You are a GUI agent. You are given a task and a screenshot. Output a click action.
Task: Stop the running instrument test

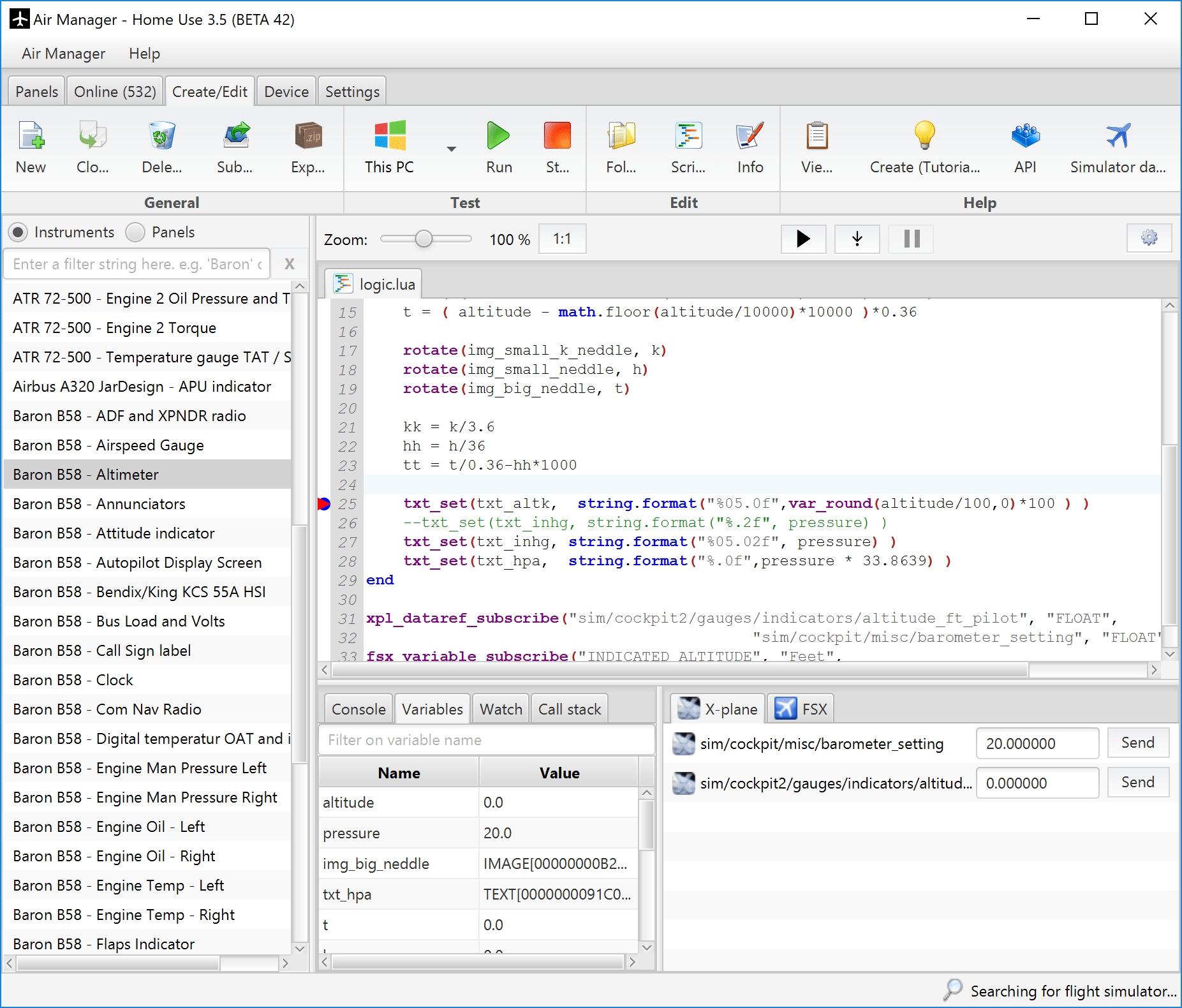[x=558, y=147]
